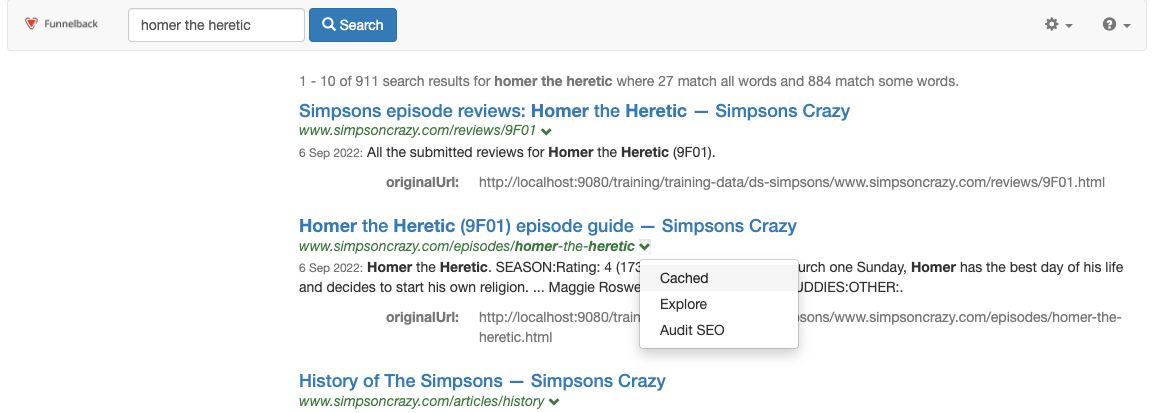1155x413 pixels.
Task: Select Audit SEO menu option
Action: 692,330
